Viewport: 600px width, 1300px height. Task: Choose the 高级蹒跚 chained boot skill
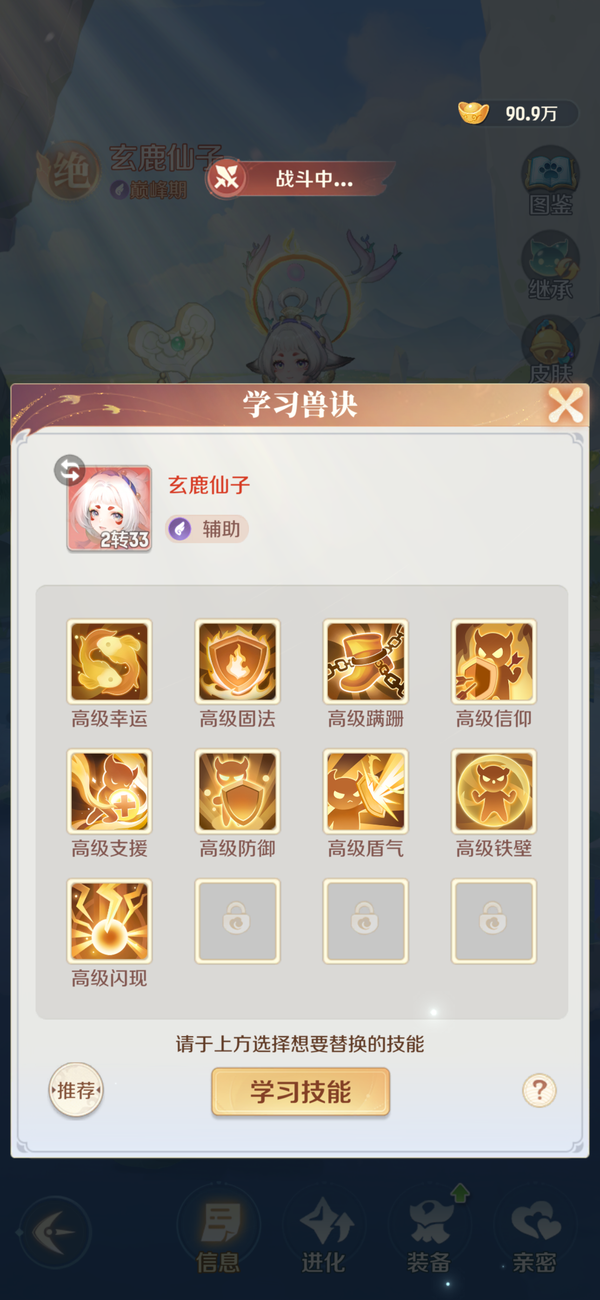366,662
